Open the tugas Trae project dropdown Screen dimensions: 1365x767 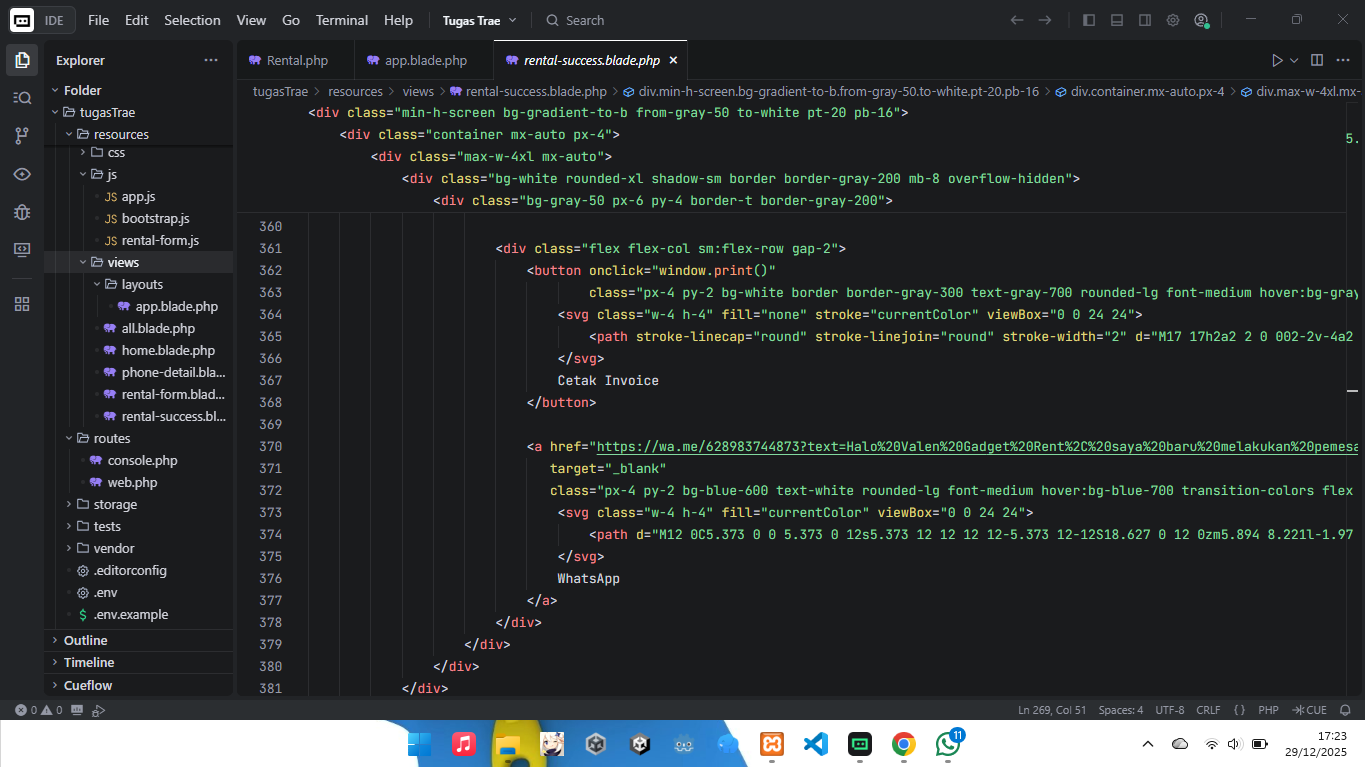[480, 20]
